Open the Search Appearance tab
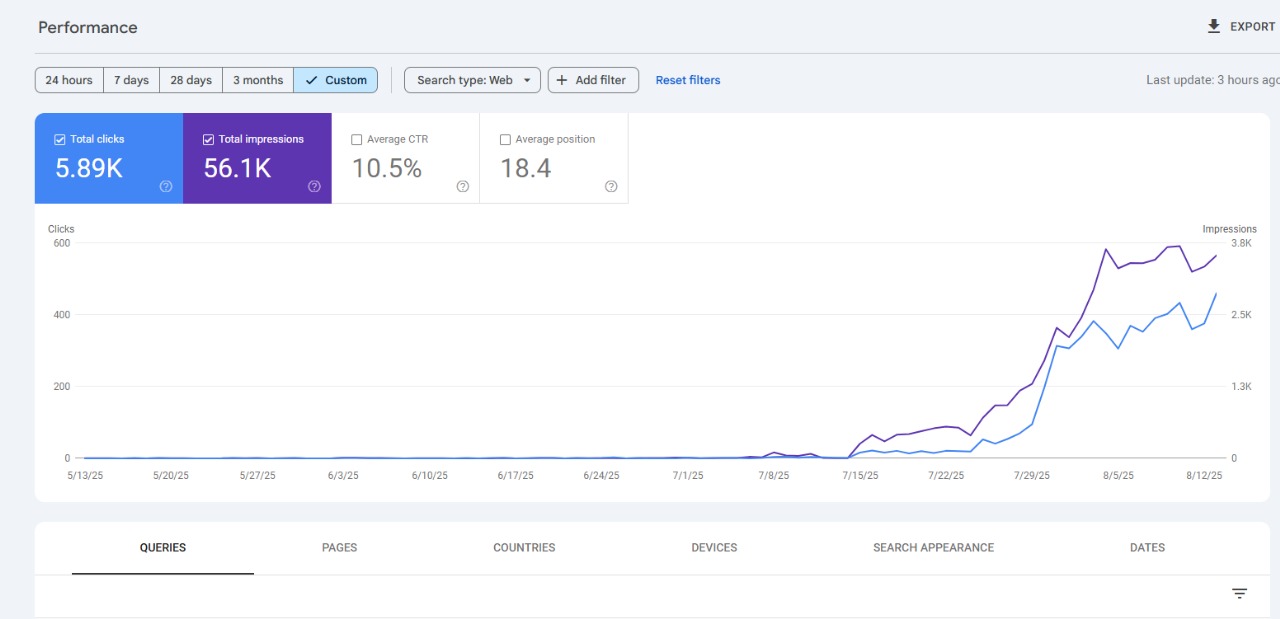The image size is (1280, 619). 933,548
